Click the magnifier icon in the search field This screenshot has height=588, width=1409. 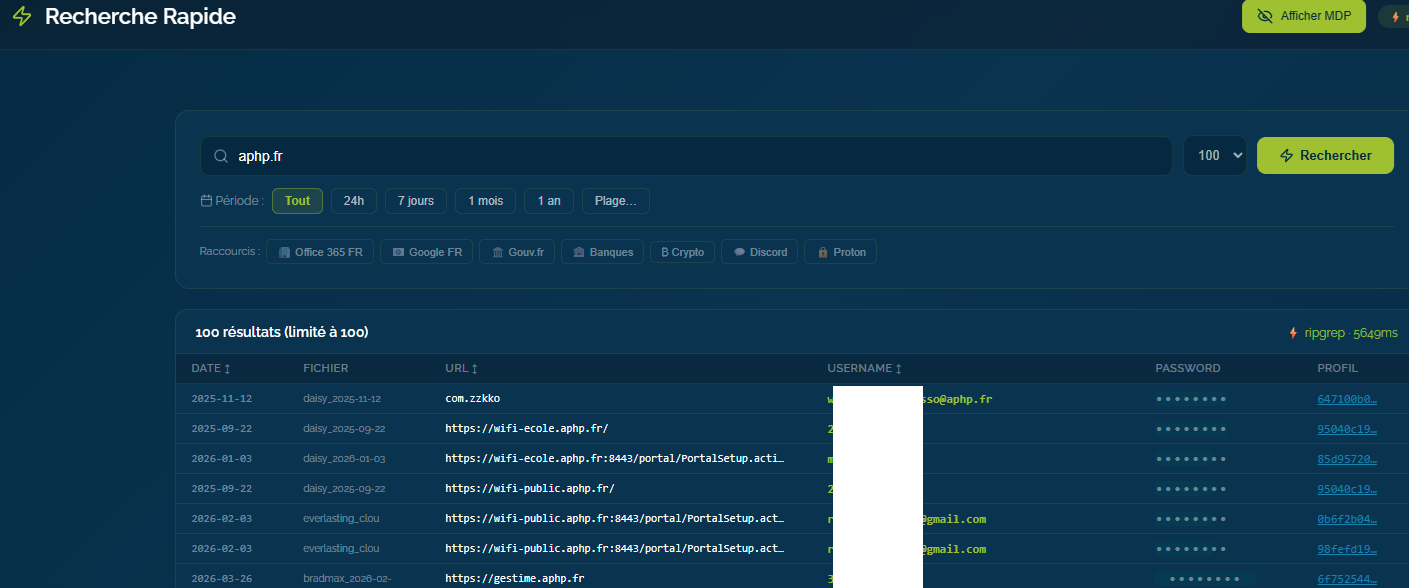[221, 156]
